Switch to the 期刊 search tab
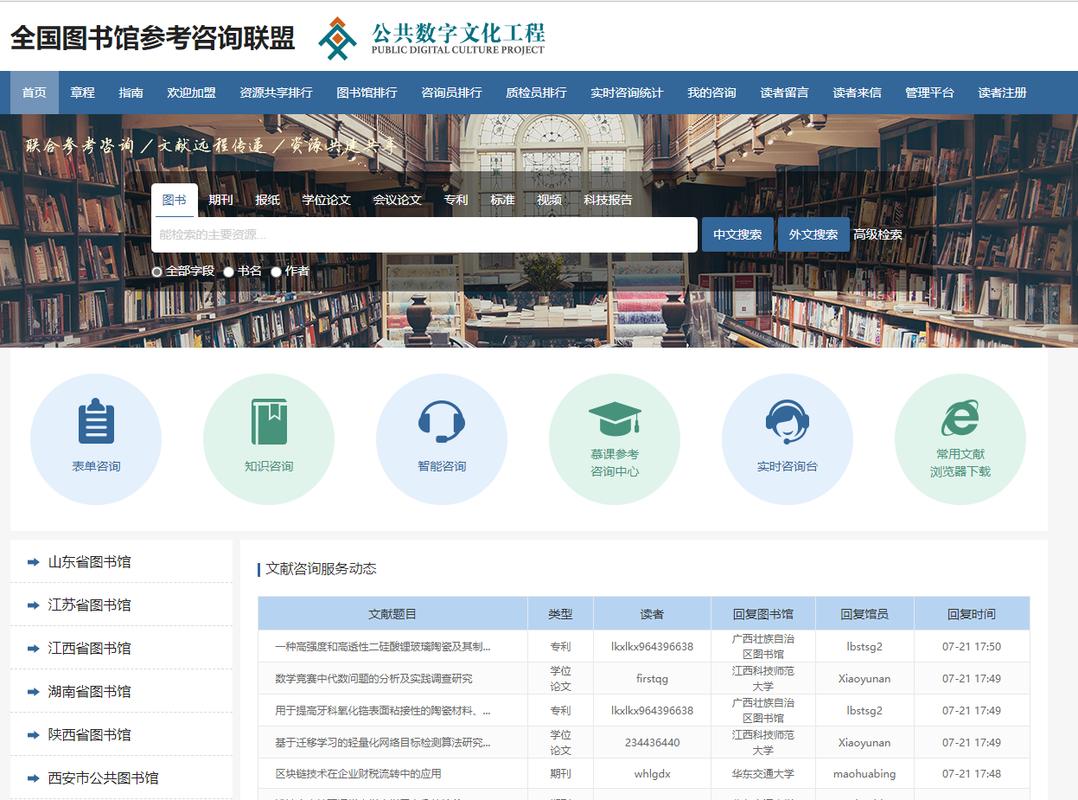Image resolution: width=1078 pixels, height=800 pixels. click(221, 200)
